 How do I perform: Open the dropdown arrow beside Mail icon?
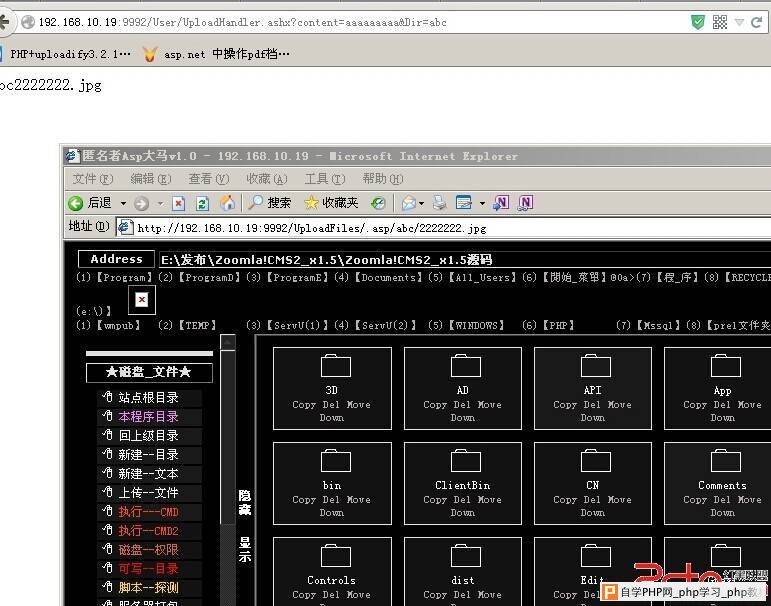coord(421,203)
